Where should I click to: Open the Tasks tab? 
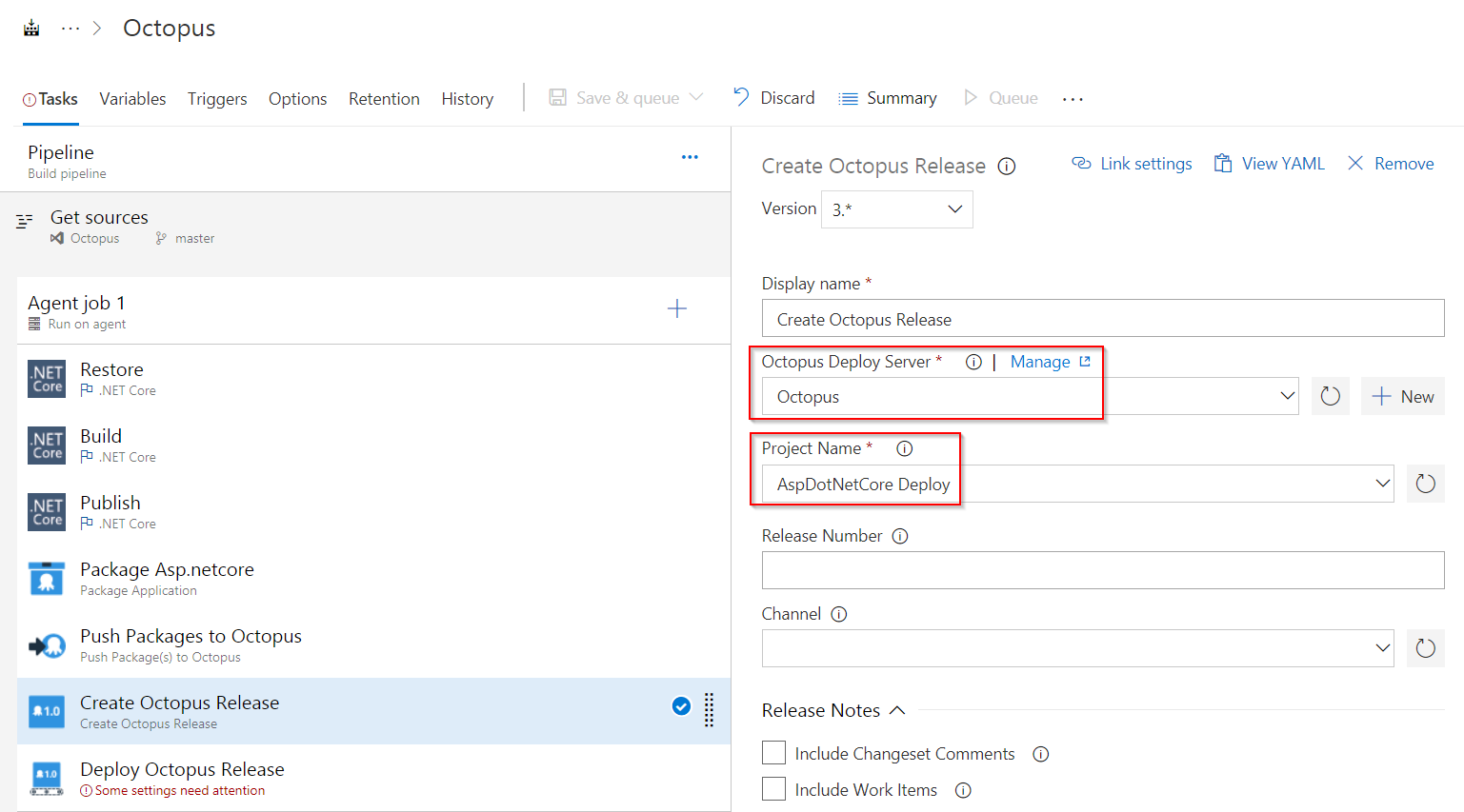(50, 99)
